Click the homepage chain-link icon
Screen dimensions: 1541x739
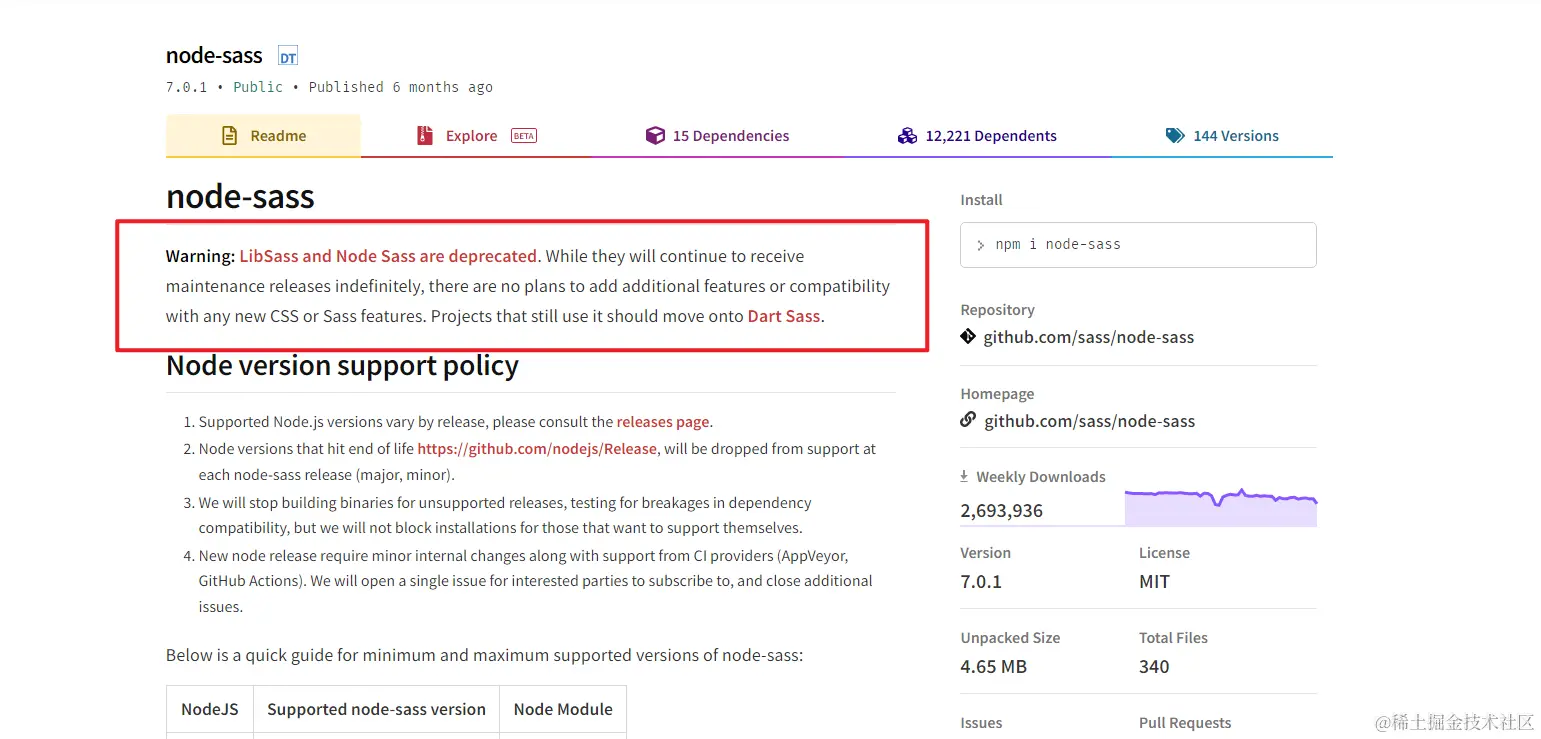pyautogui.click(x=968, y=420)
